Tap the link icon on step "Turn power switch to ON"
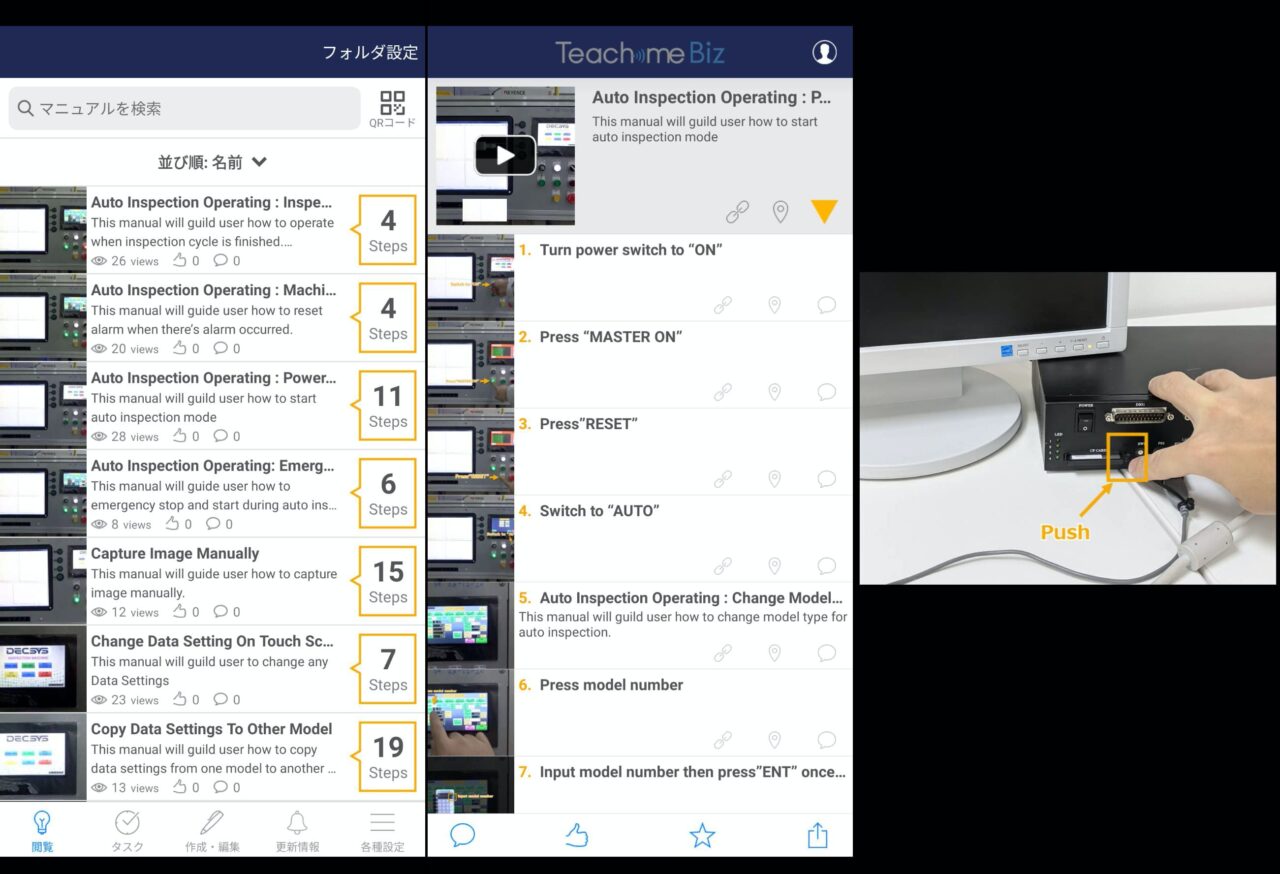The width and height of the screenshot is (1280, 874). [x=723, y=304]
